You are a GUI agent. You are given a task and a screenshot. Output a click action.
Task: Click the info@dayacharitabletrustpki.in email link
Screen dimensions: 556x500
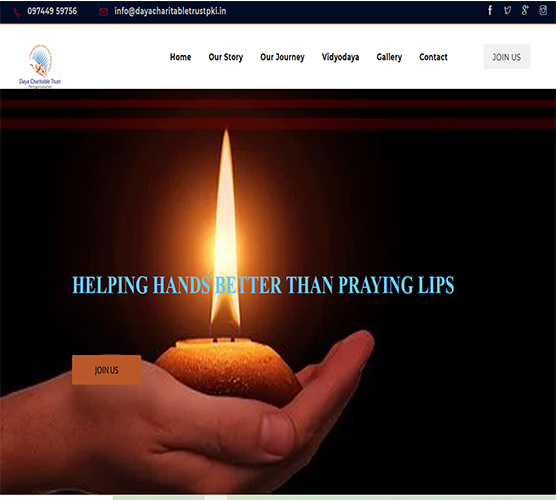(x=170, y=11)
